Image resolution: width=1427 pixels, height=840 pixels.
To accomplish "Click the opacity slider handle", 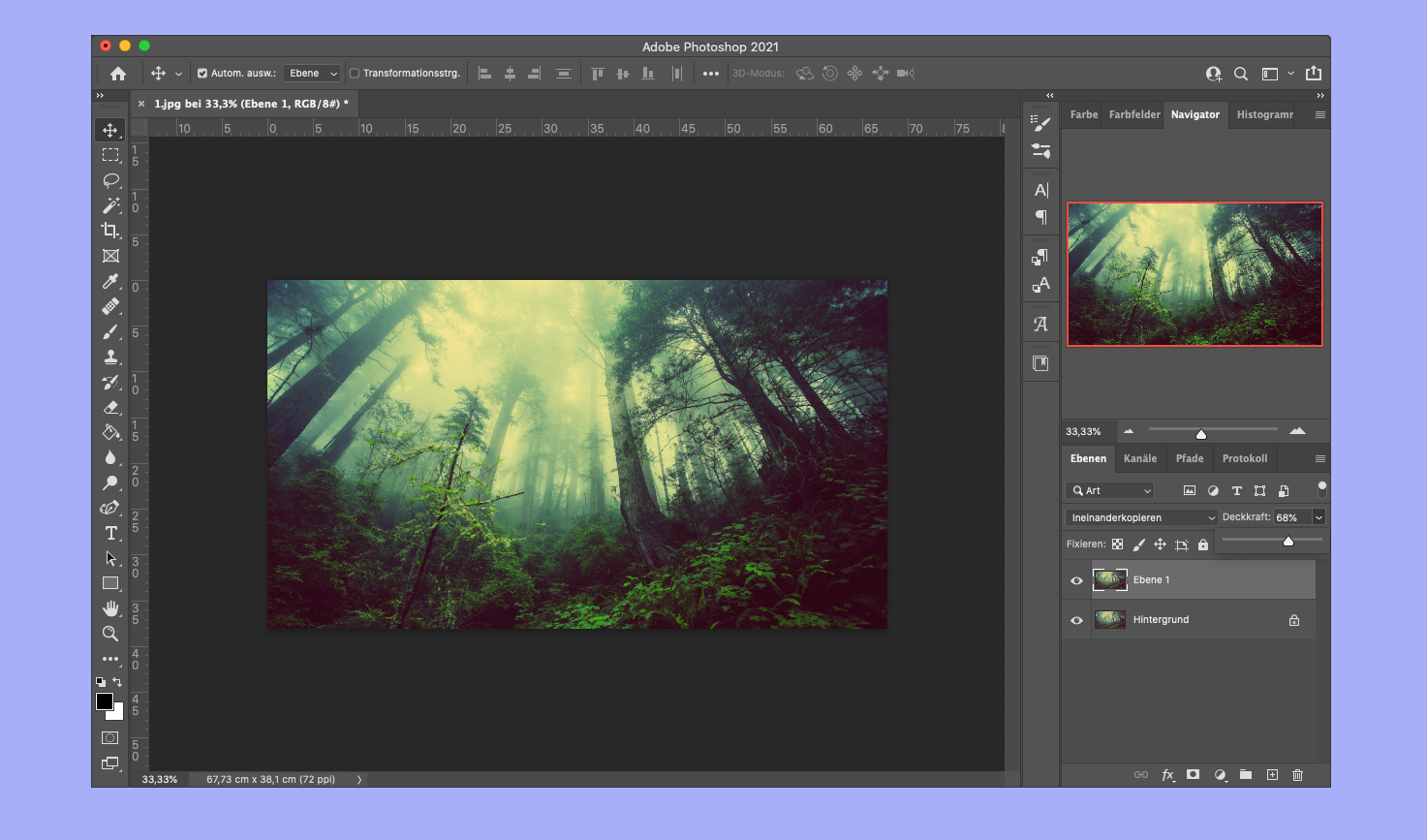I will [x=1288, y=542].
